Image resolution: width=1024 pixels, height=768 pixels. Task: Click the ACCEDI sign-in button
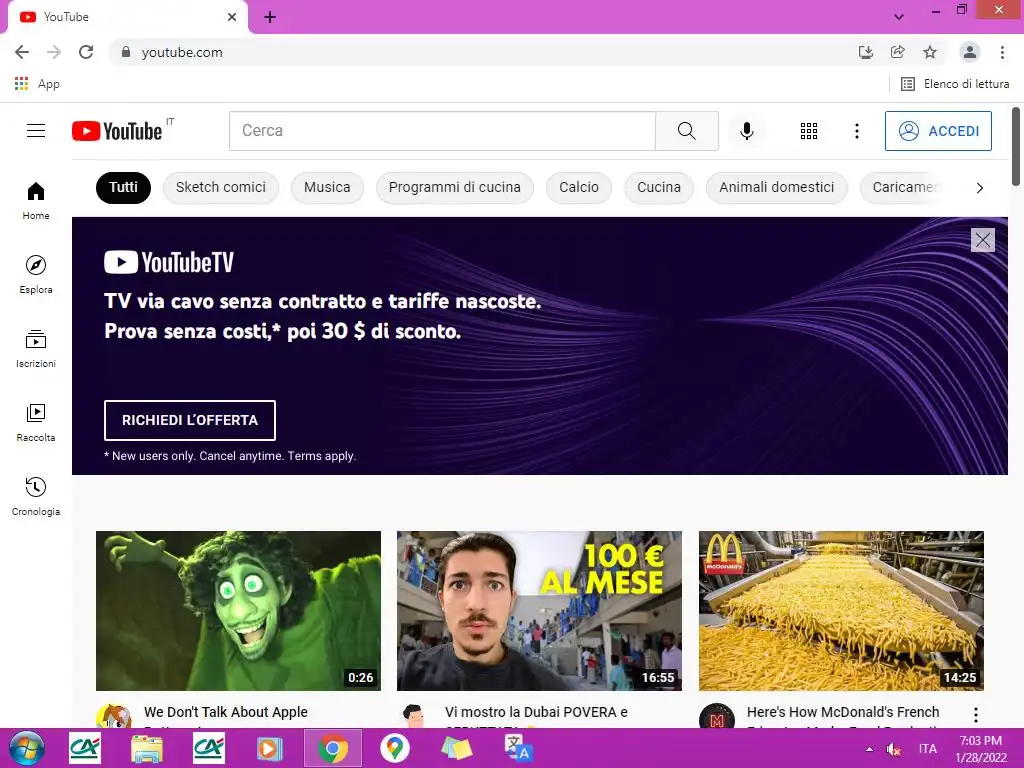[x=938, y=131]
